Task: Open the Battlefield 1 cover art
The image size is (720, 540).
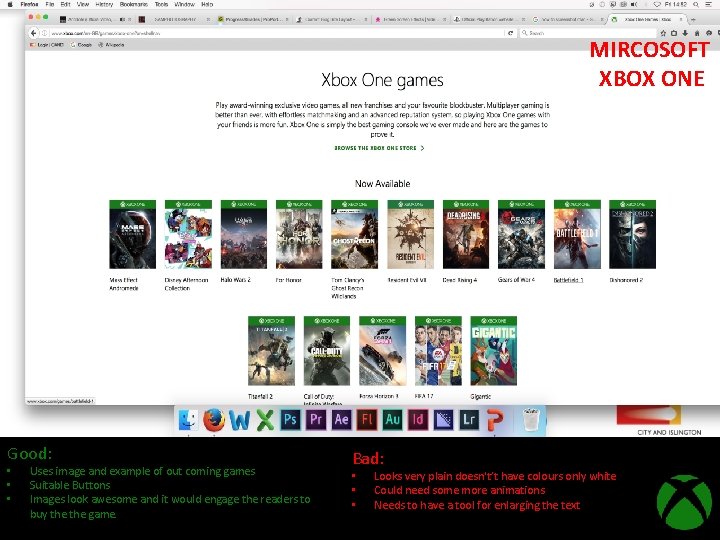Action: pos(577,234)
